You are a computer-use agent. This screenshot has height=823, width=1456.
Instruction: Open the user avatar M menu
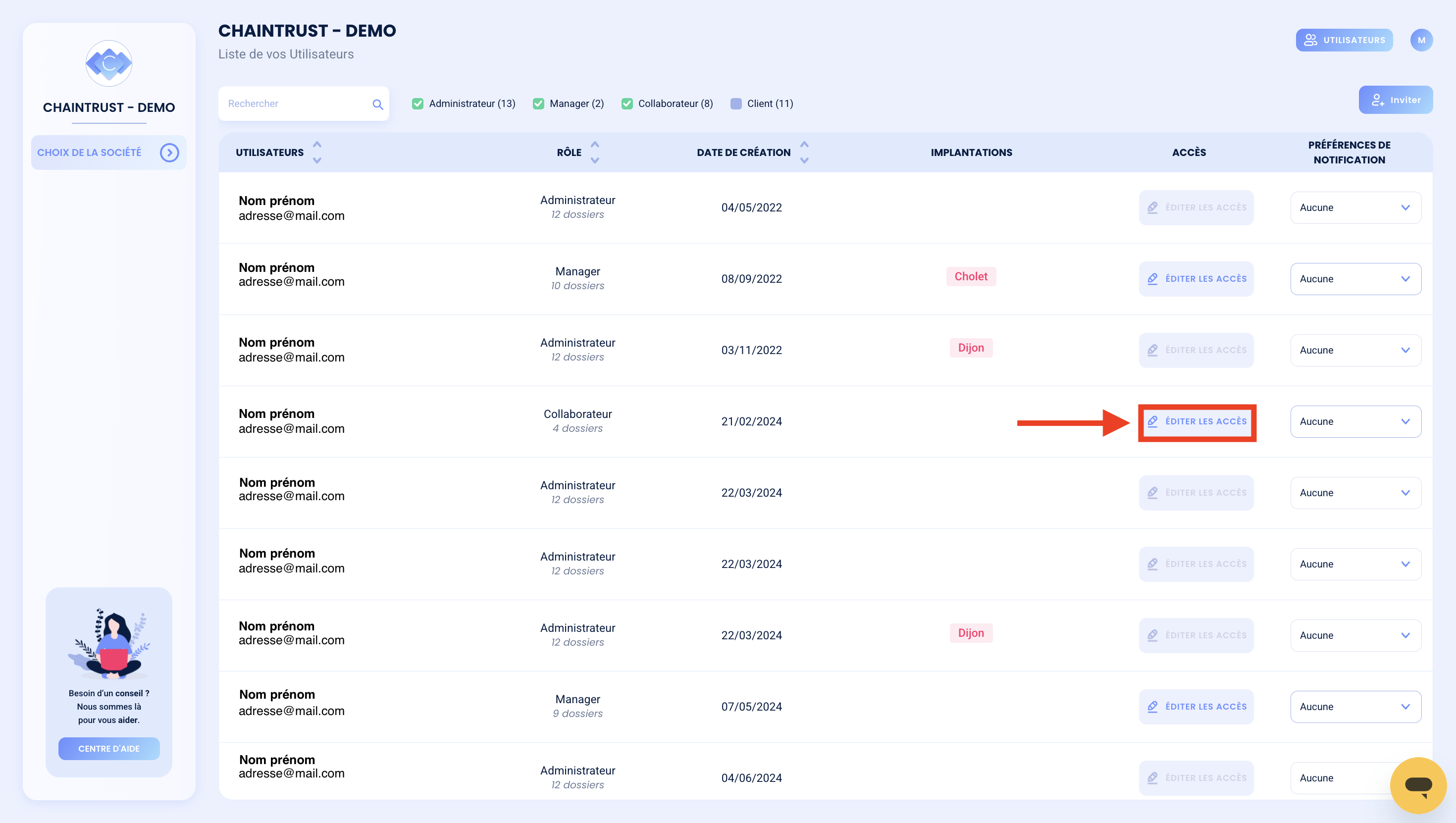pos(1421,40)
